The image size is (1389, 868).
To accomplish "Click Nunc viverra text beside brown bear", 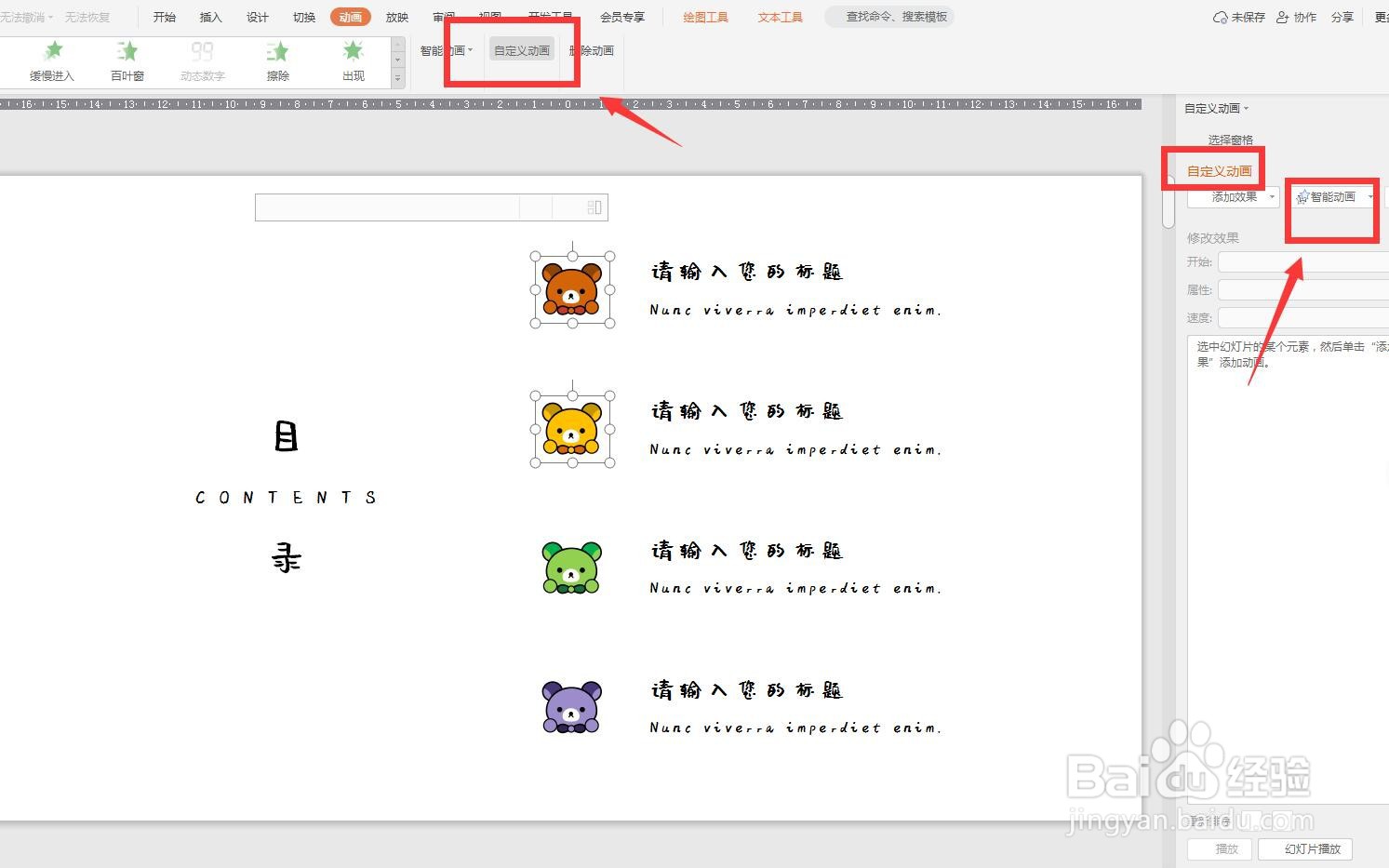I will click(x=795, y=310).
